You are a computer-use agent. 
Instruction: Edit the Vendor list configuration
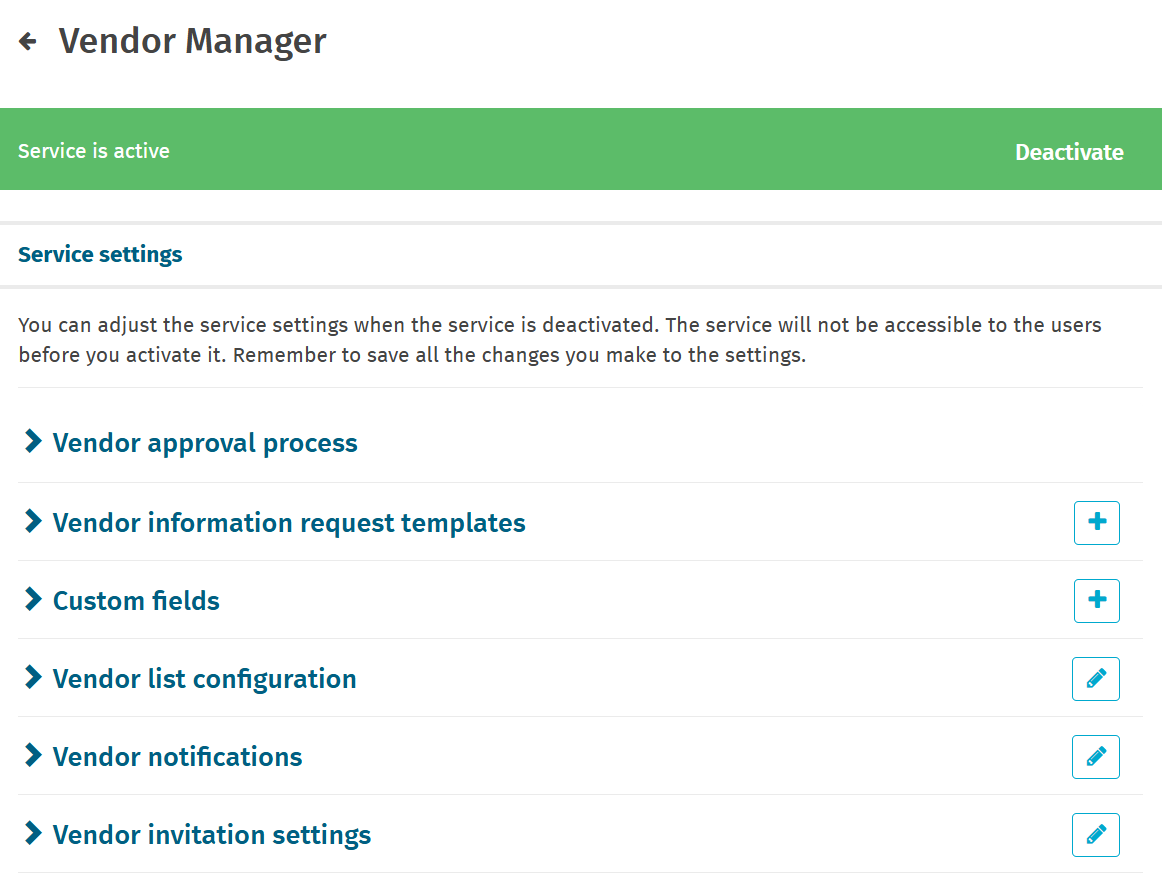tap(1095, 679)
